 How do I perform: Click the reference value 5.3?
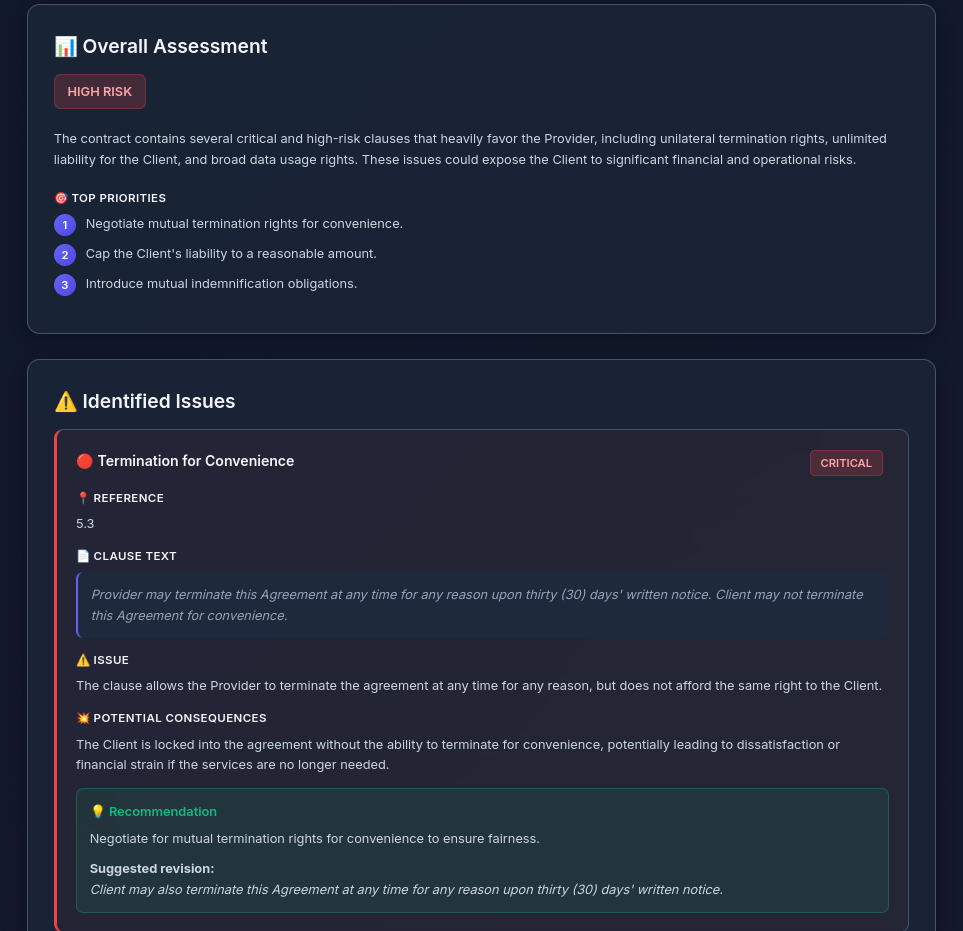pyautogui.click(x=85, y=523)
